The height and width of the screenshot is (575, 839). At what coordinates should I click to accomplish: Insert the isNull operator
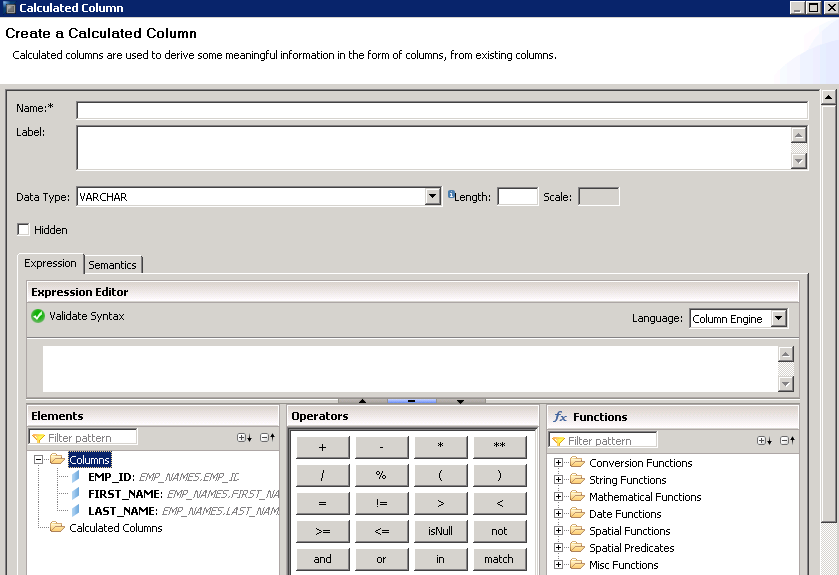[440, 531]
